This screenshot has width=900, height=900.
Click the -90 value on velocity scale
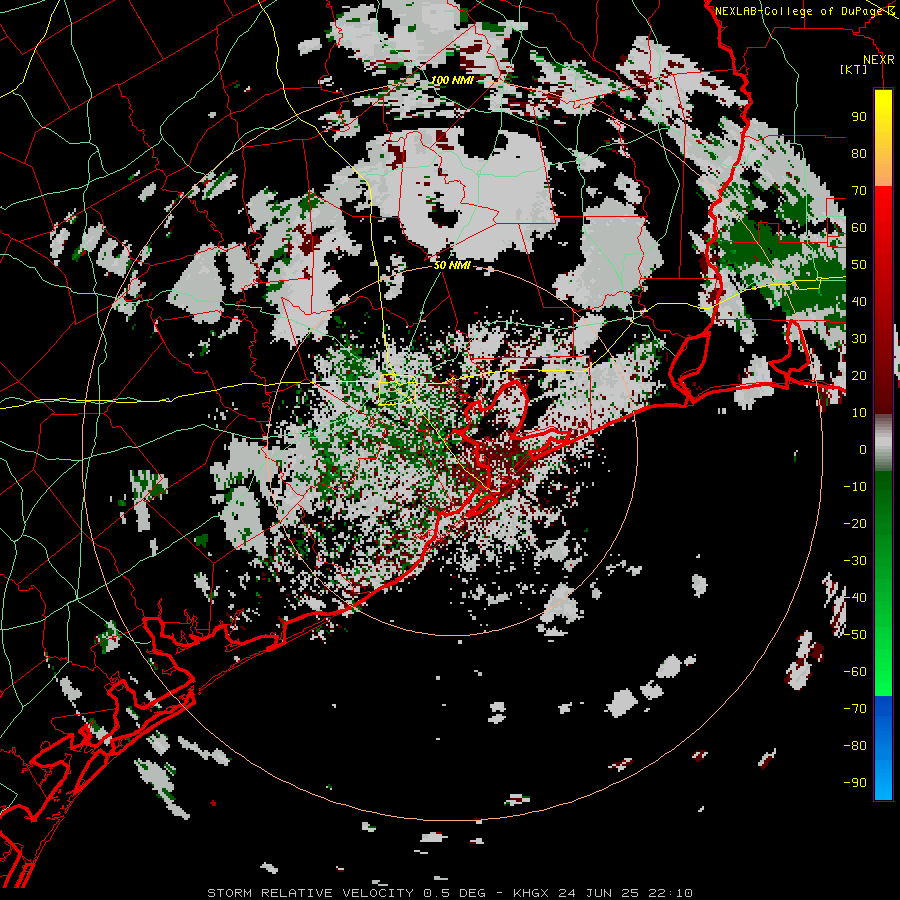pos(855,783)
